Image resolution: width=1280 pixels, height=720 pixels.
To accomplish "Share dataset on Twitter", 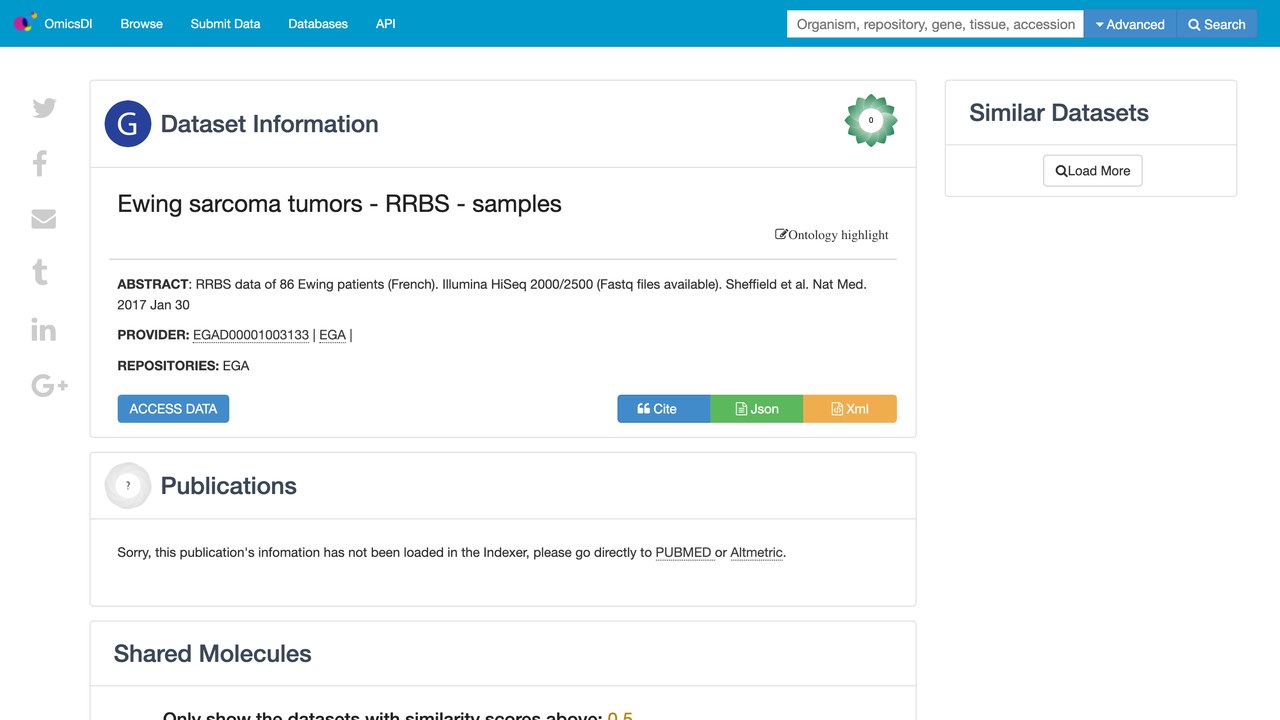I will pos(44,108).
